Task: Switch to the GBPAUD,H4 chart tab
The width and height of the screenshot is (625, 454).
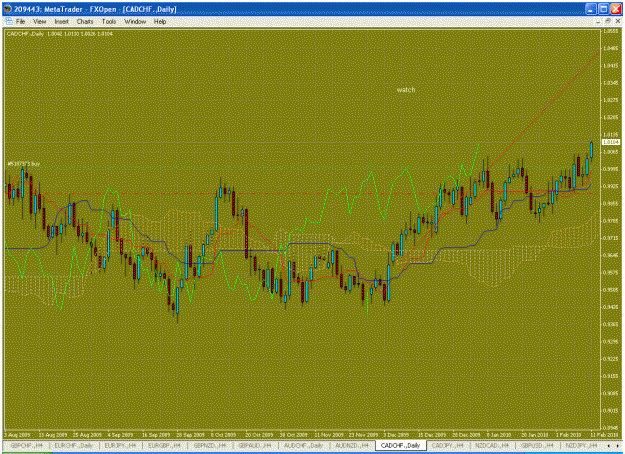Action: coord(255,445)
